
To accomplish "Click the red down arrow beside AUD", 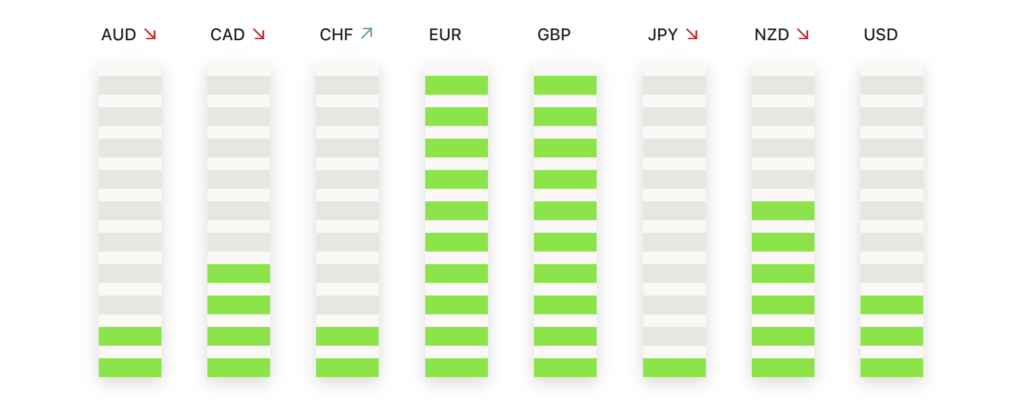I will (150, 35).
